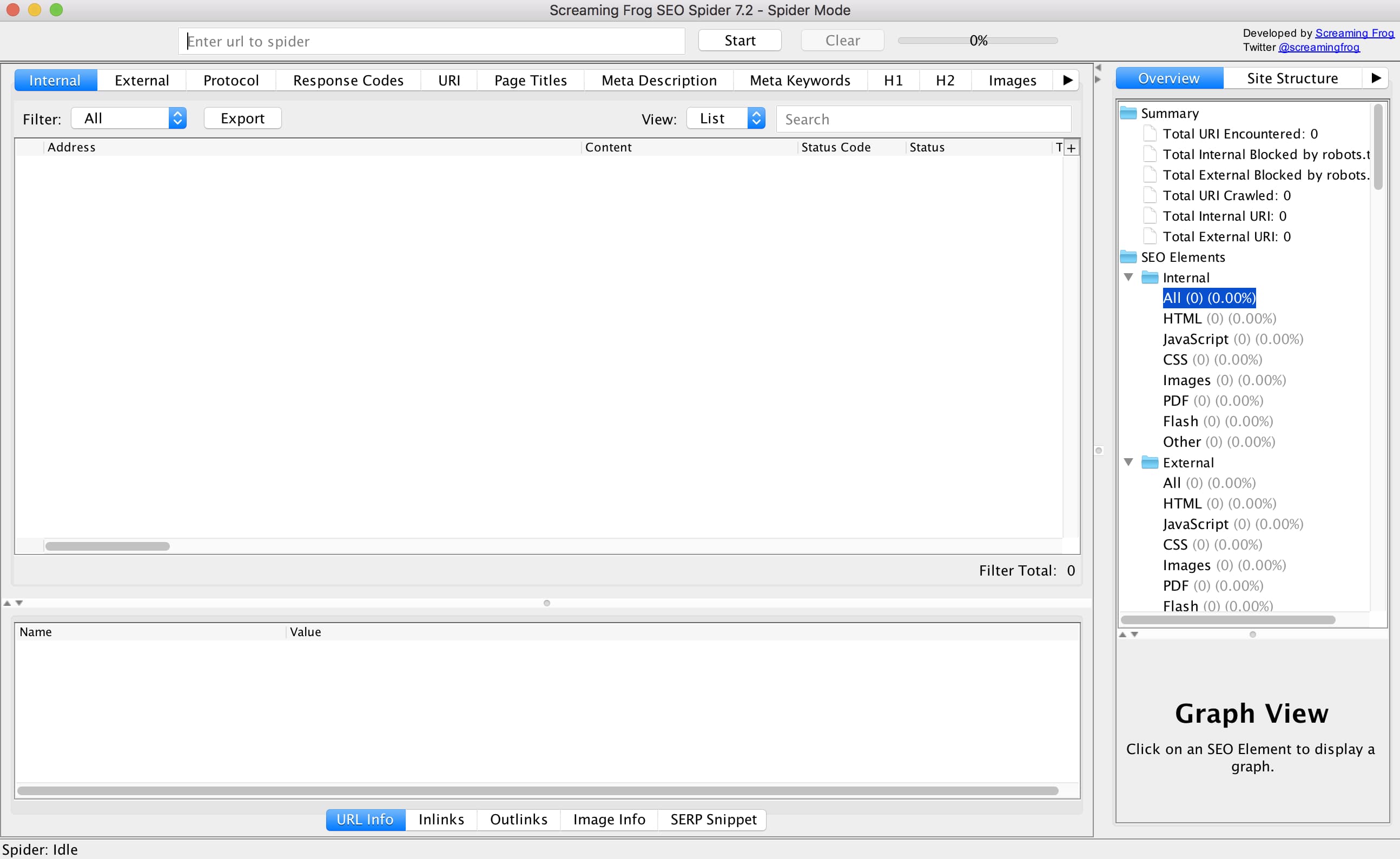Click the right panel tab overflow arrow

pos(1376,78)
